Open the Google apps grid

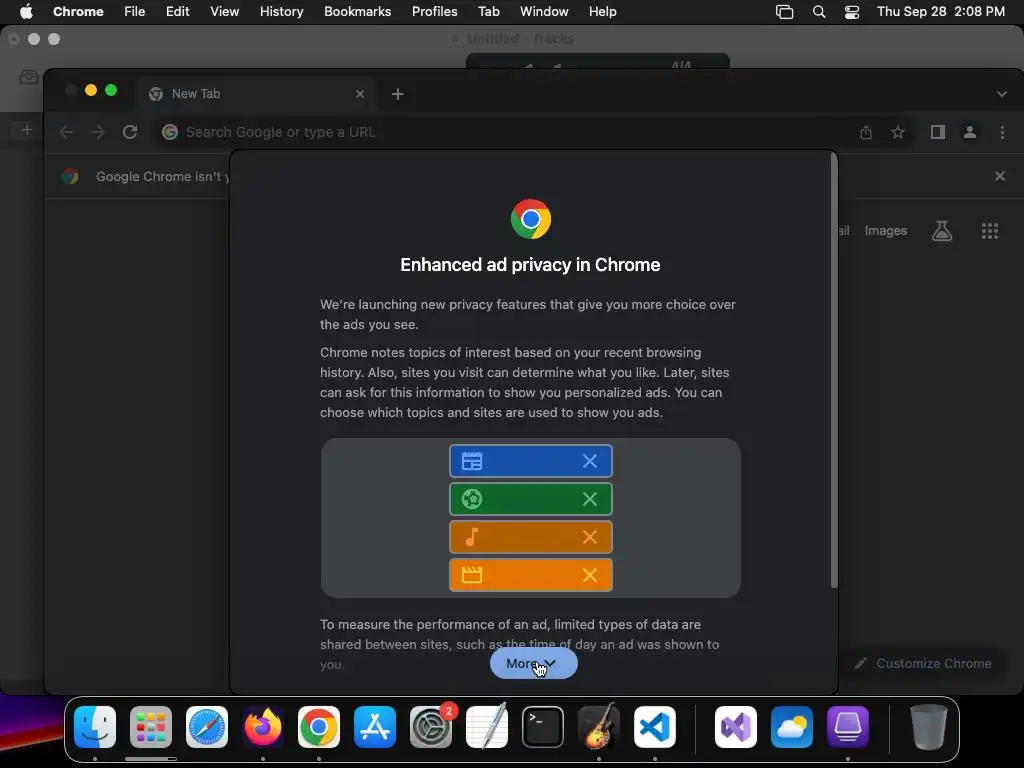pyautogui.click(x=989, y=231)
